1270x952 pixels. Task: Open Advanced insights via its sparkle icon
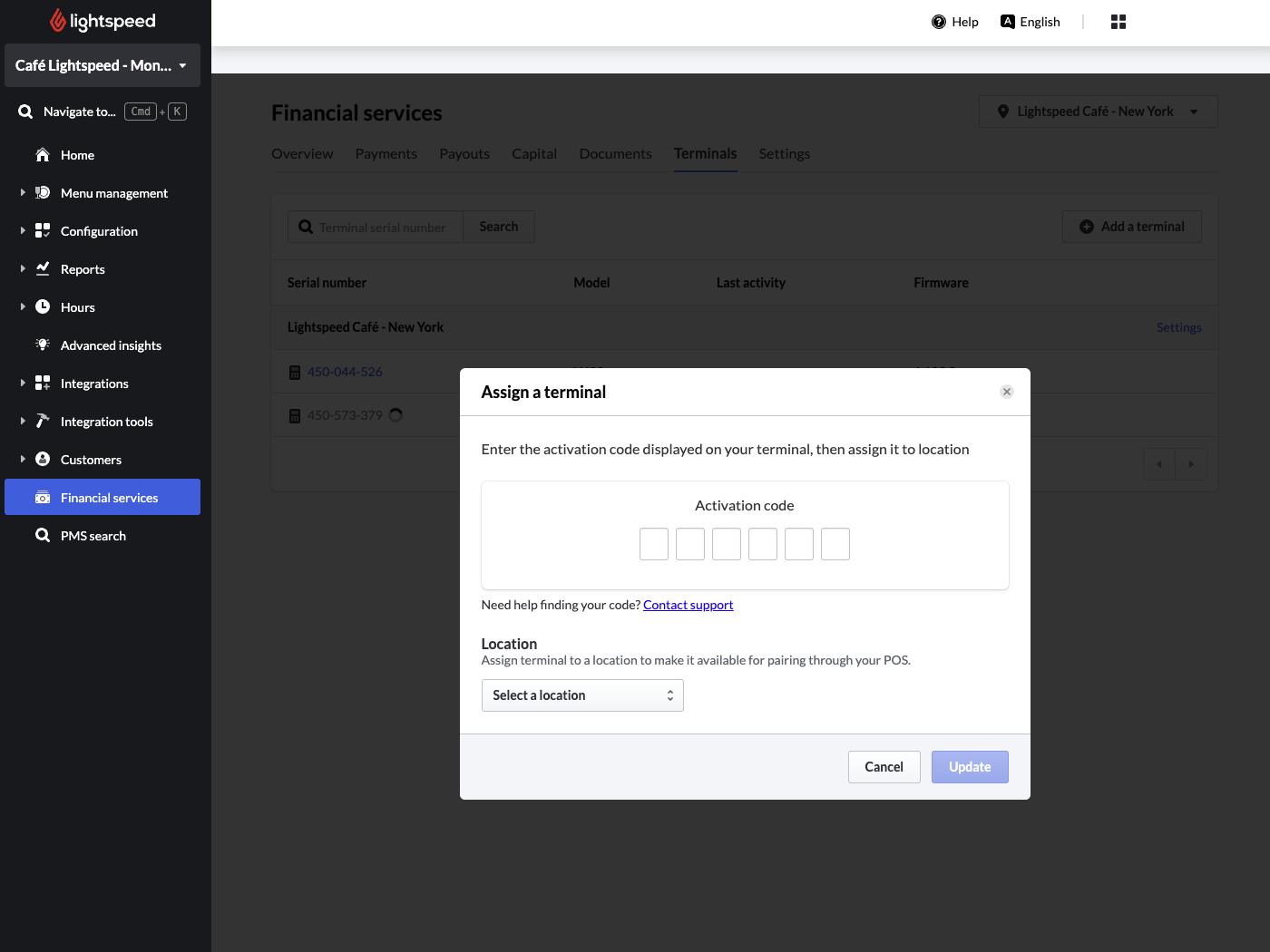click(x=43, y=345)
